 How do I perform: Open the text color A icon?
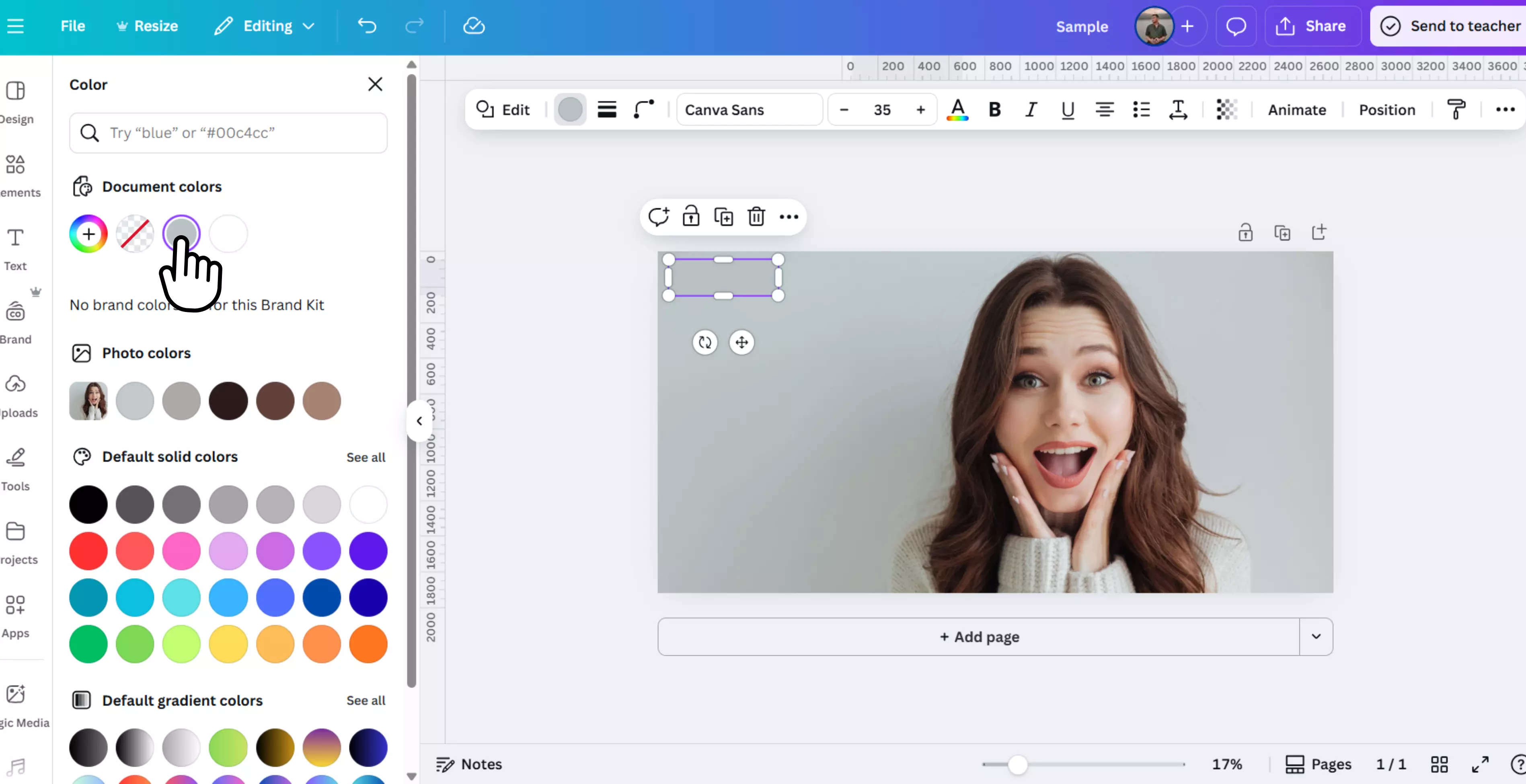coord(957,109)
